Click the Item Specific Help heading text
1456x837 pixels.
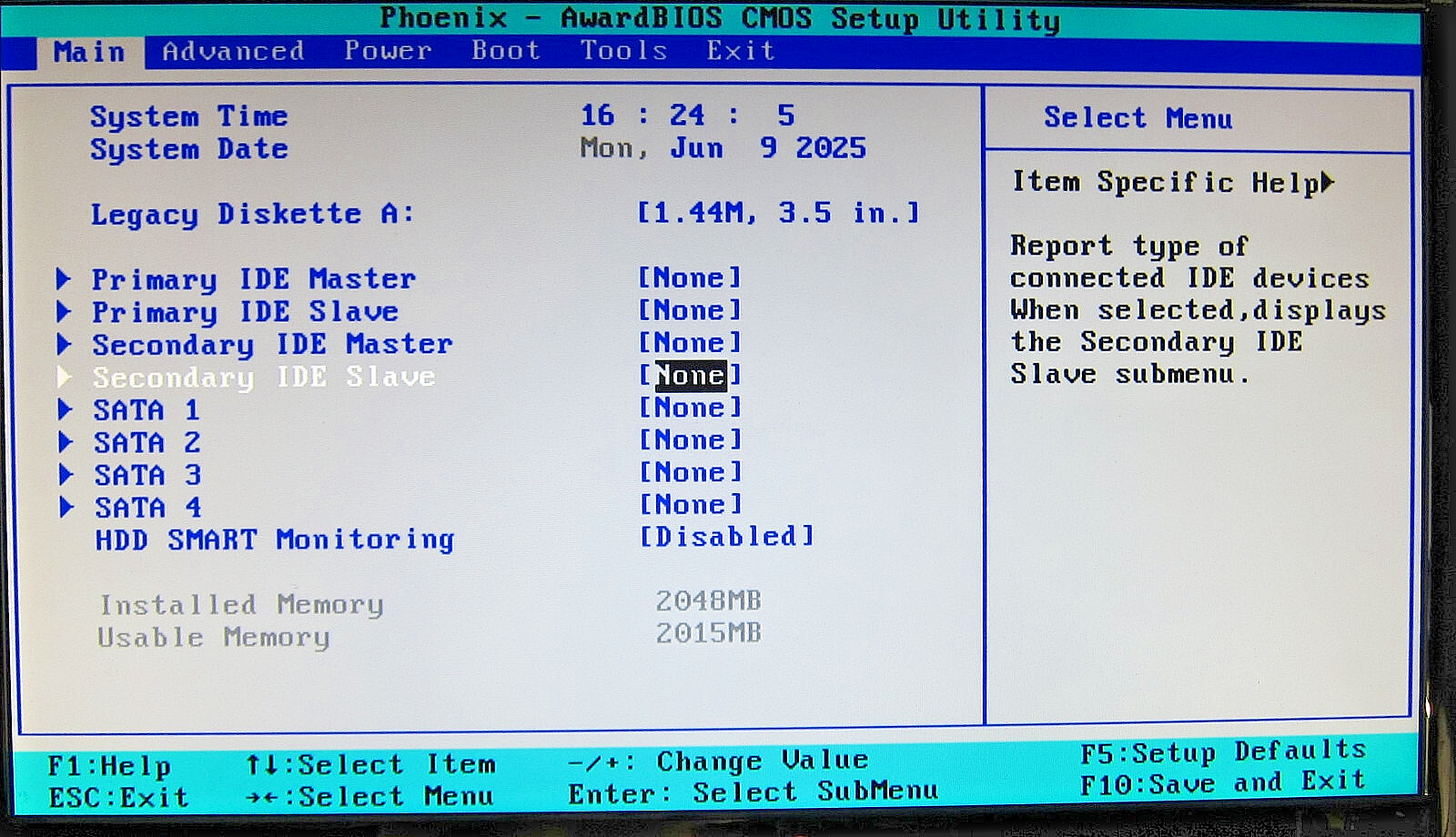click(x=1167, y=183)
